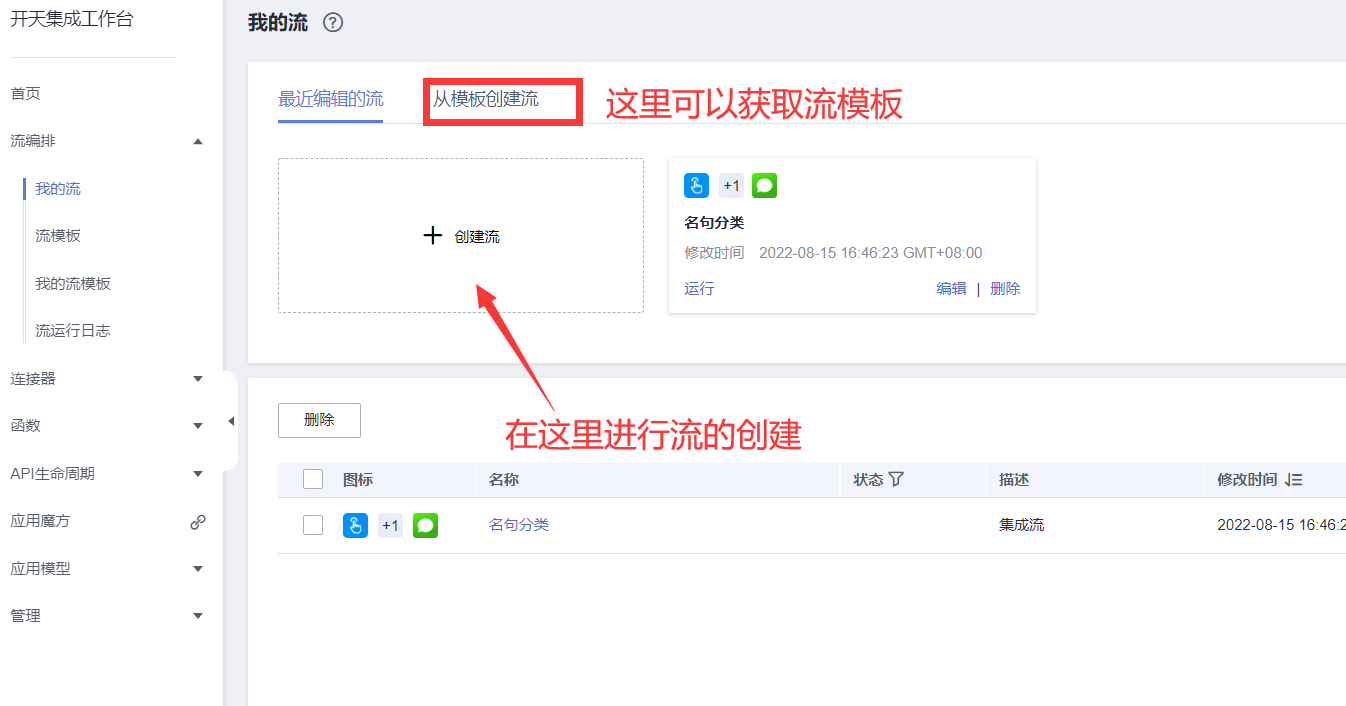Open 流模板 in sidebar

coord(58,236)
